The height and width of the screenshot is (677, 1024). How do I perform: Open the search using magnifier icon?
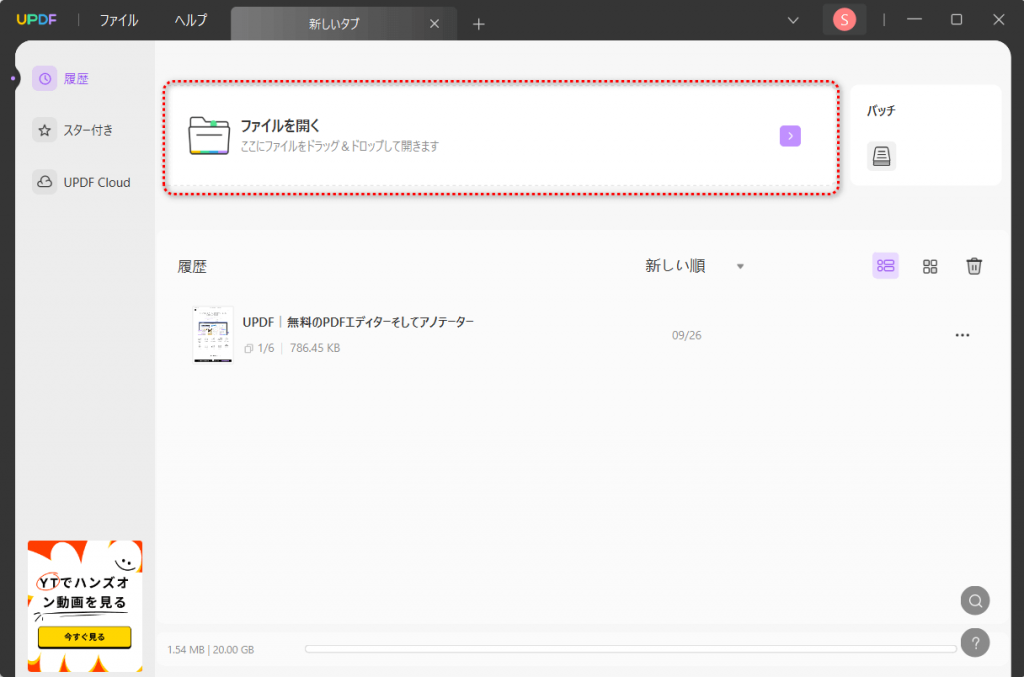pos(975,600)
